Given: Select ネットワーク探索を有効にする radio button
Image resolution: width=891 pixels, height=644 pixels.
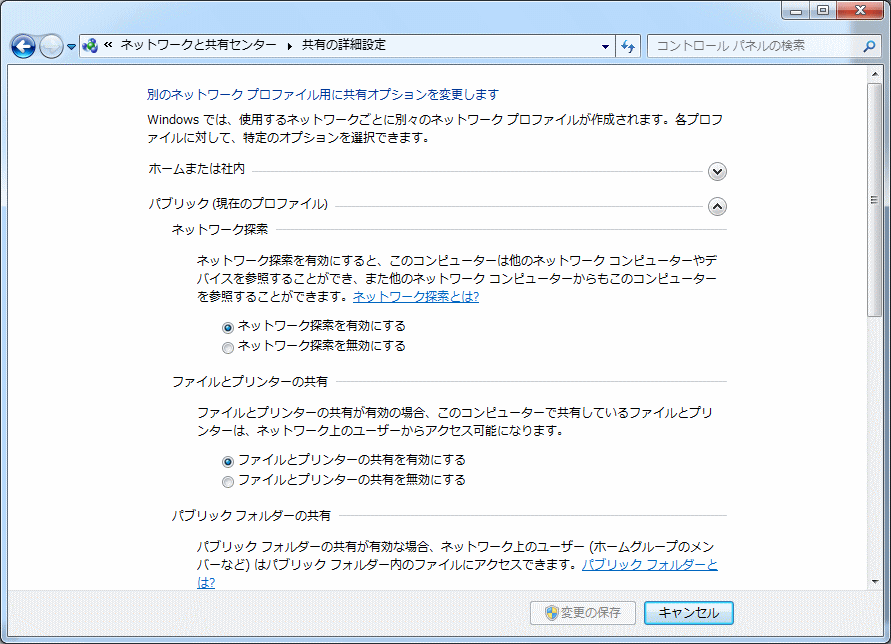Looking at the screenshot, I should (x=228, y=327).
